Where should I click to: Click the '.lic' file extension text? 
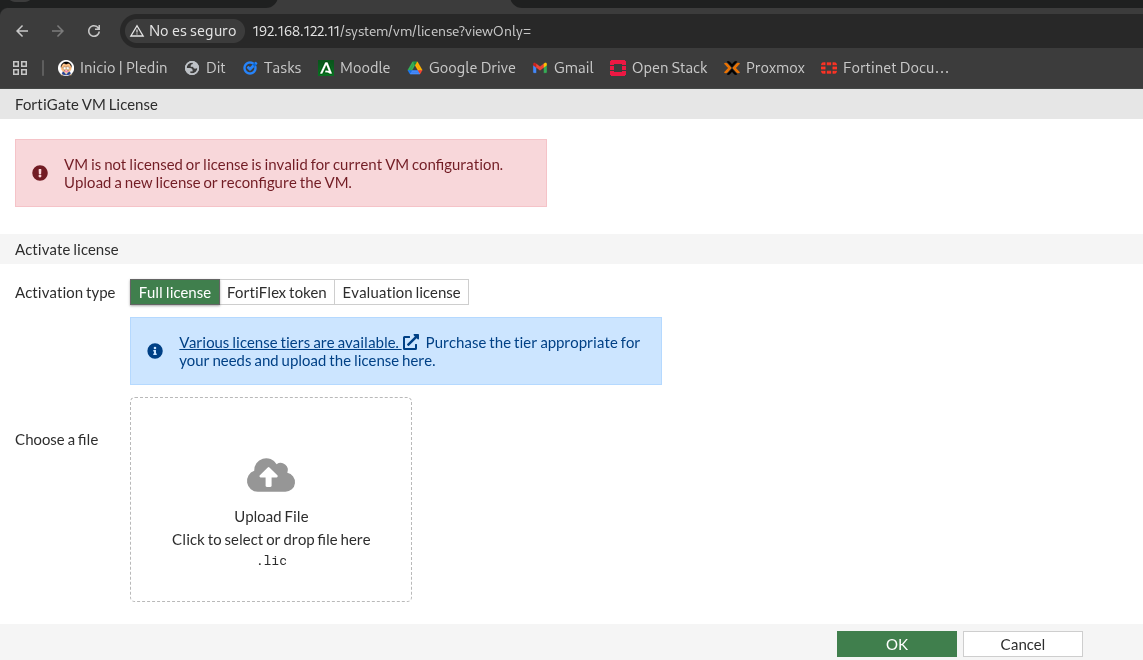[271, 561]
